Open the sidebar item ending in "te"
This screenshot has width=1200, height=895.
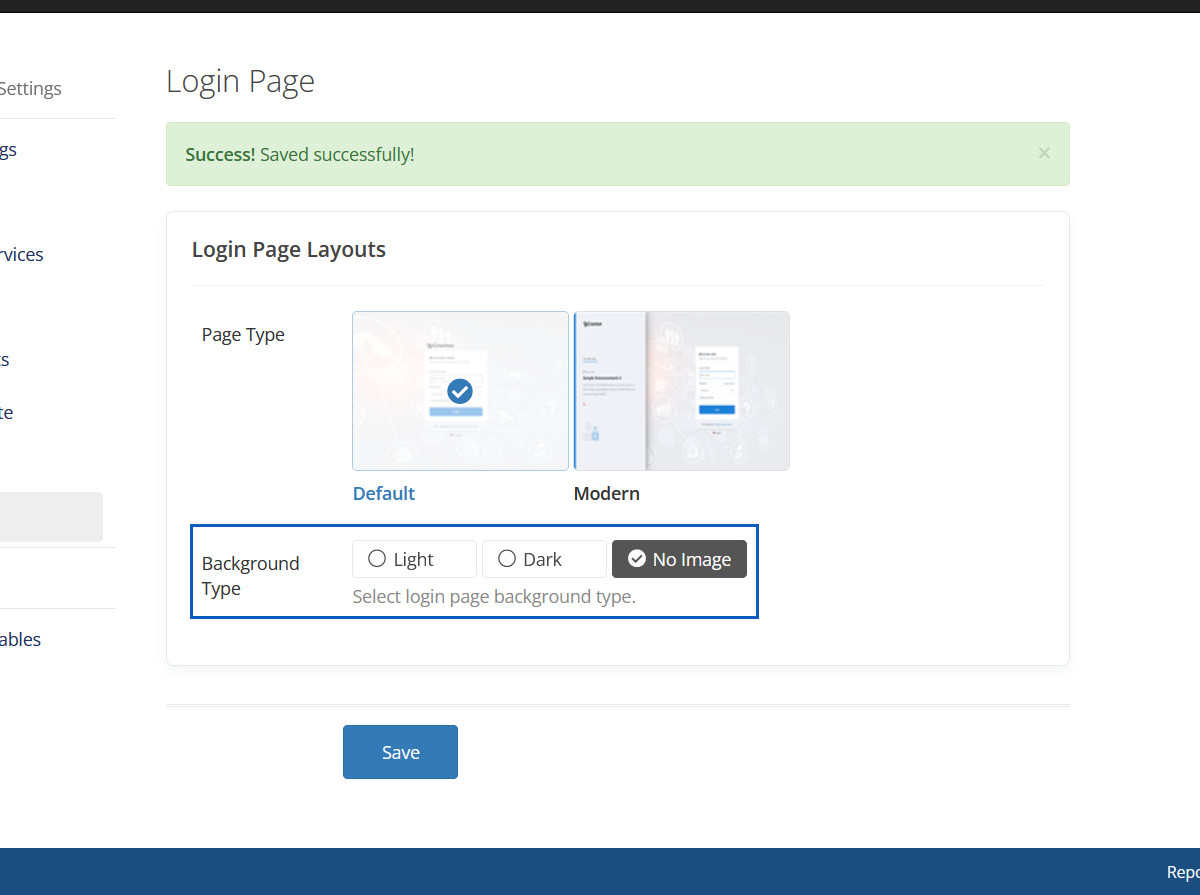[x=7, y=412]
